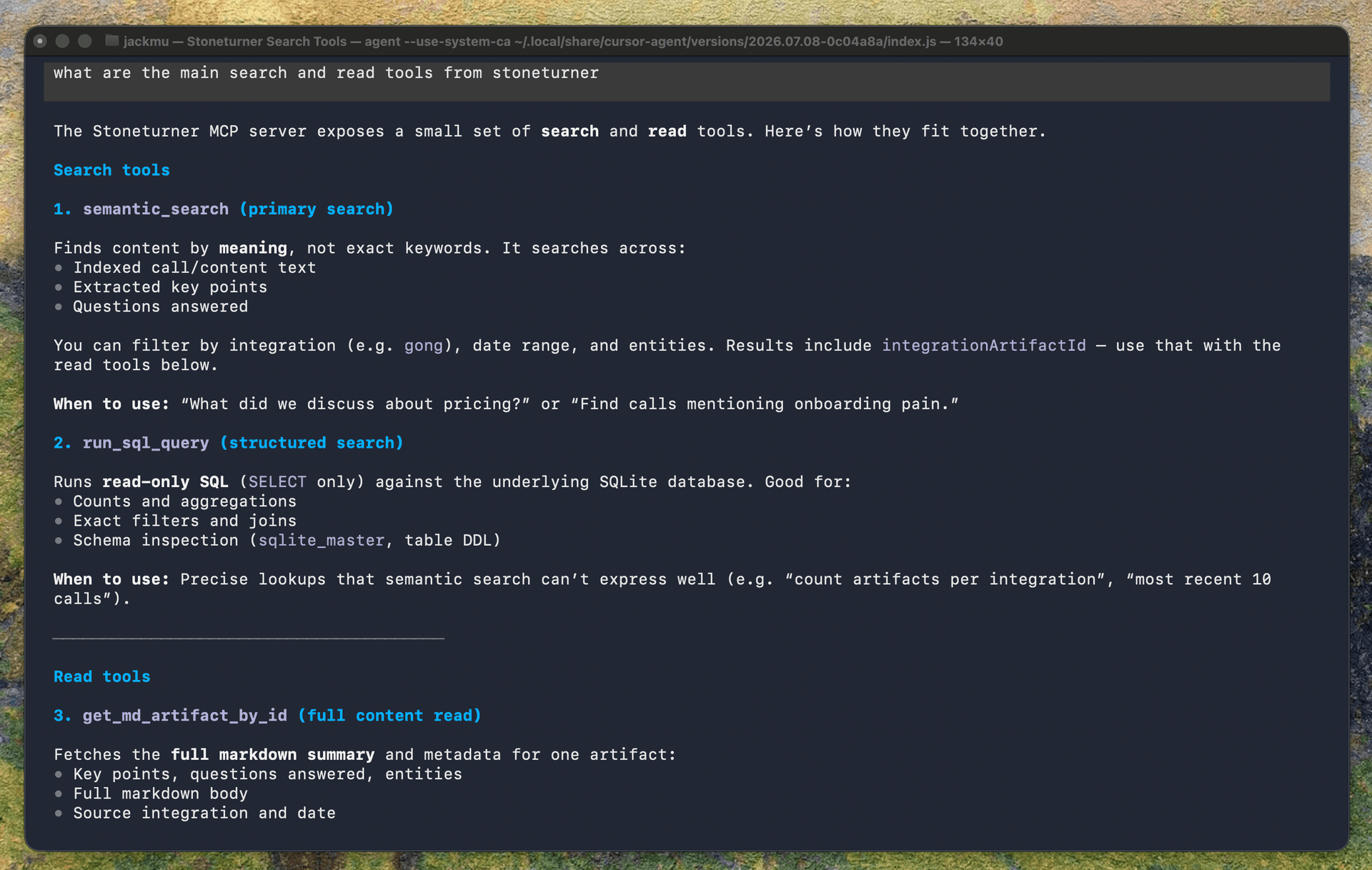The image size is (1372, 870).
Task: Close the terminal window
Action: click(x=41, y=41)
